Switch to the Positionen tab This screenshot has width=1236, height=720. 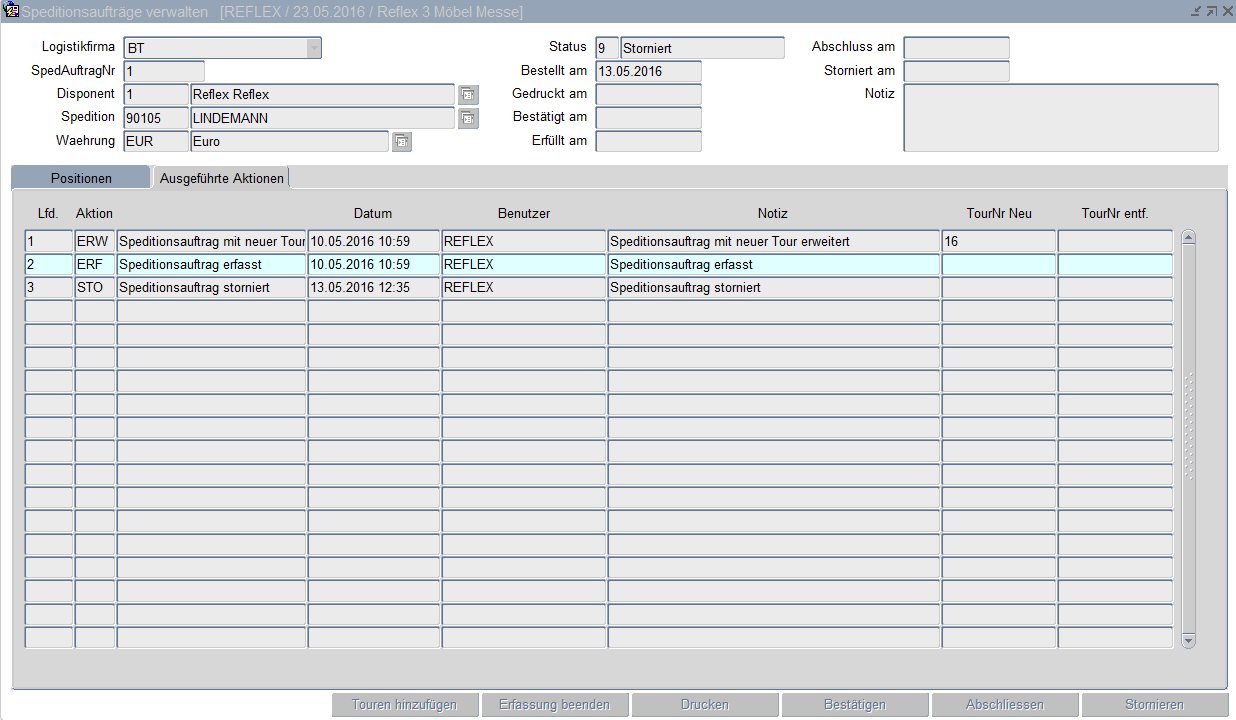[x=81, y=178]
